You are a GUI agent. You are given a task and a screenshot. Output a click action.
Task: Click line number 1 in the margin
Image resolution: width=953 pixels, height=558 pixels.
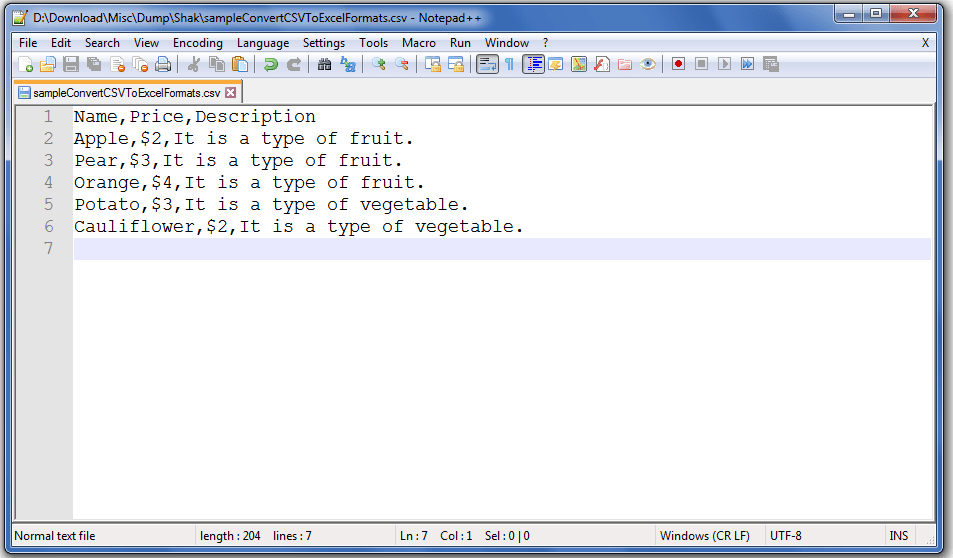click(49, 116)
